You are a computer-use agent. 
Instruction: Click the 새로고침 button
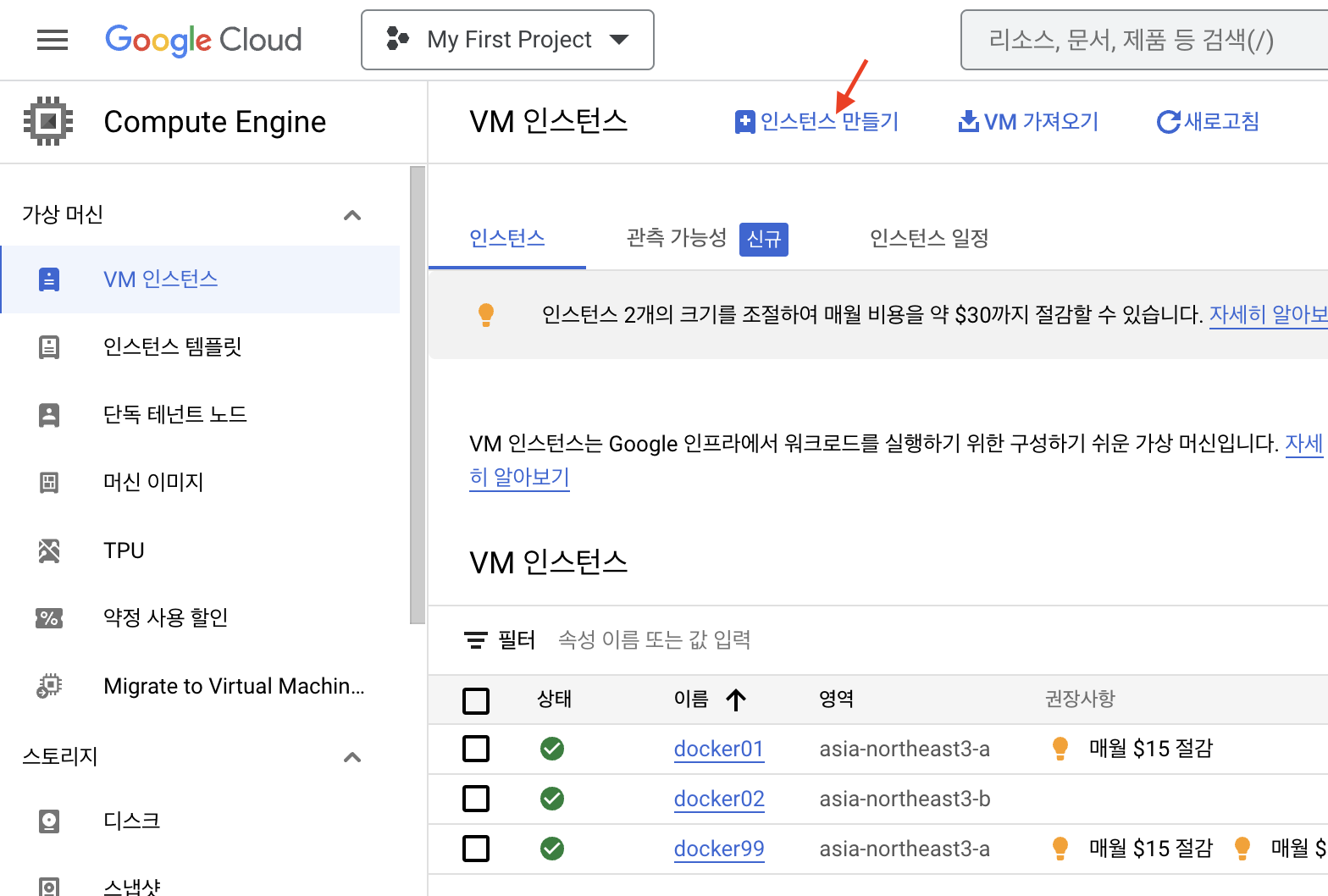coord(1209,122)
